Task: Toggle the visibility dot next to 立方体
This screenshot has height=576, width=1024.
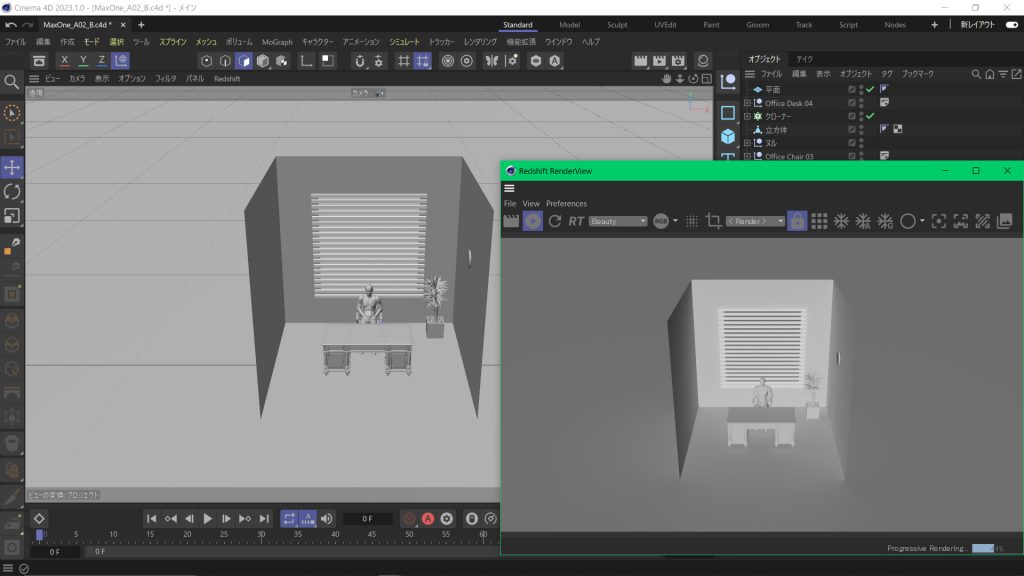Action: point(861,129)
